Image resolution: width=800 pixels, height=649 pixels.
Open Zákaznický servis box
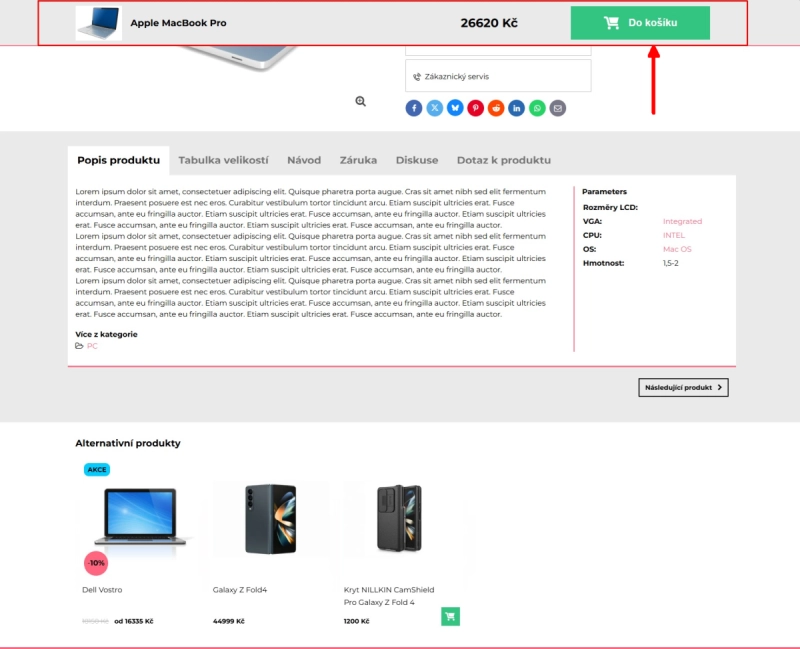point(498,76)
